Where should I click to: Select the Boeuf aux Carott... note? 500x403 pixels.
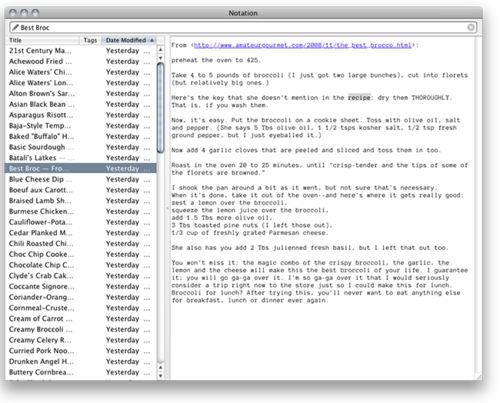(81, 190)
